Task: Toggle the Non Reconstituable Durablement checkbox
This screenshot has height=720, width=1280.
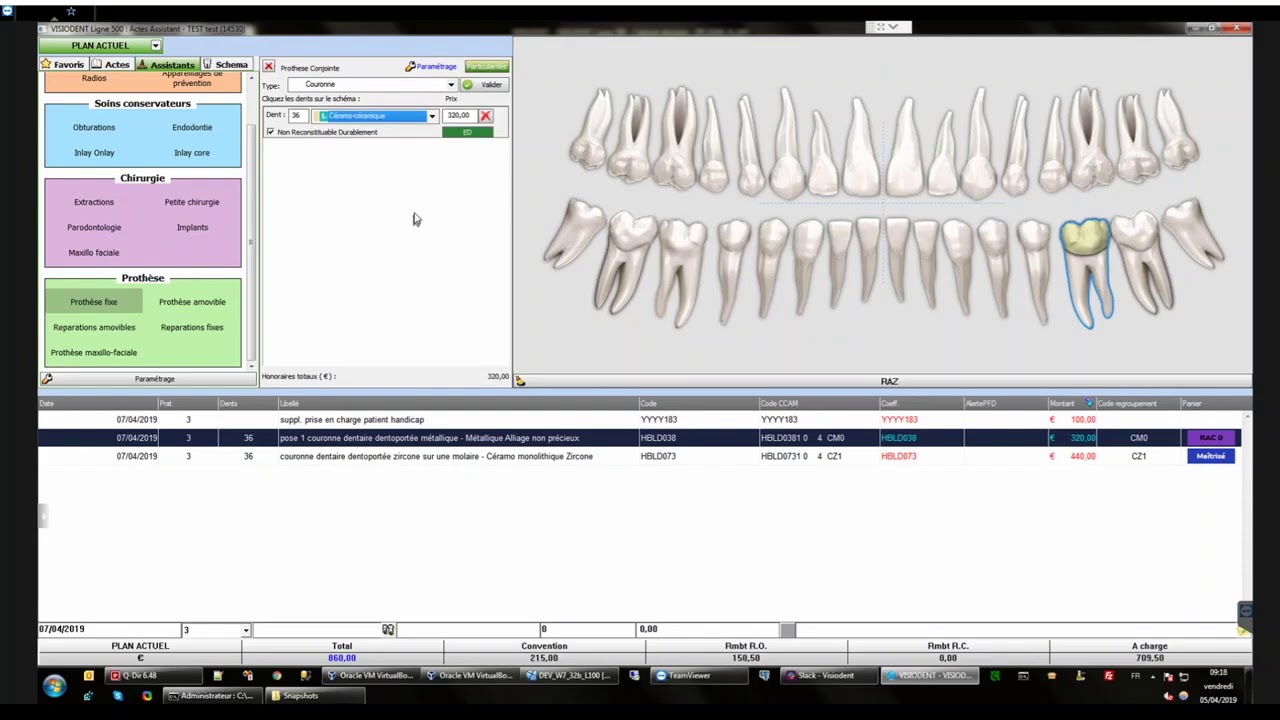Action: tap(270, 132)
